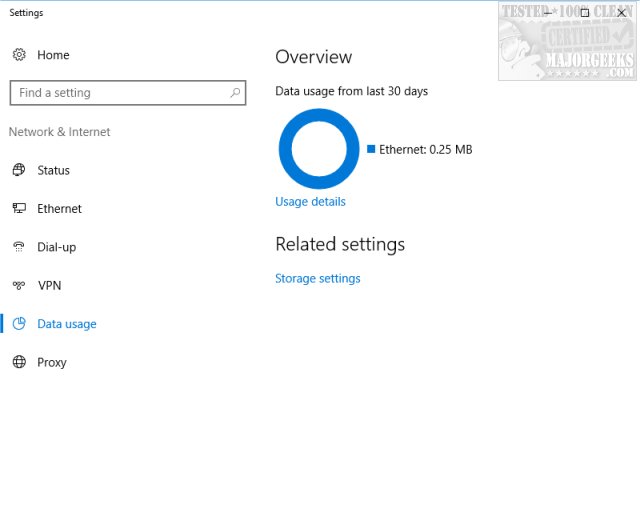Go to the Dial-up section
The image size is (640, 505).
point(56,247)
